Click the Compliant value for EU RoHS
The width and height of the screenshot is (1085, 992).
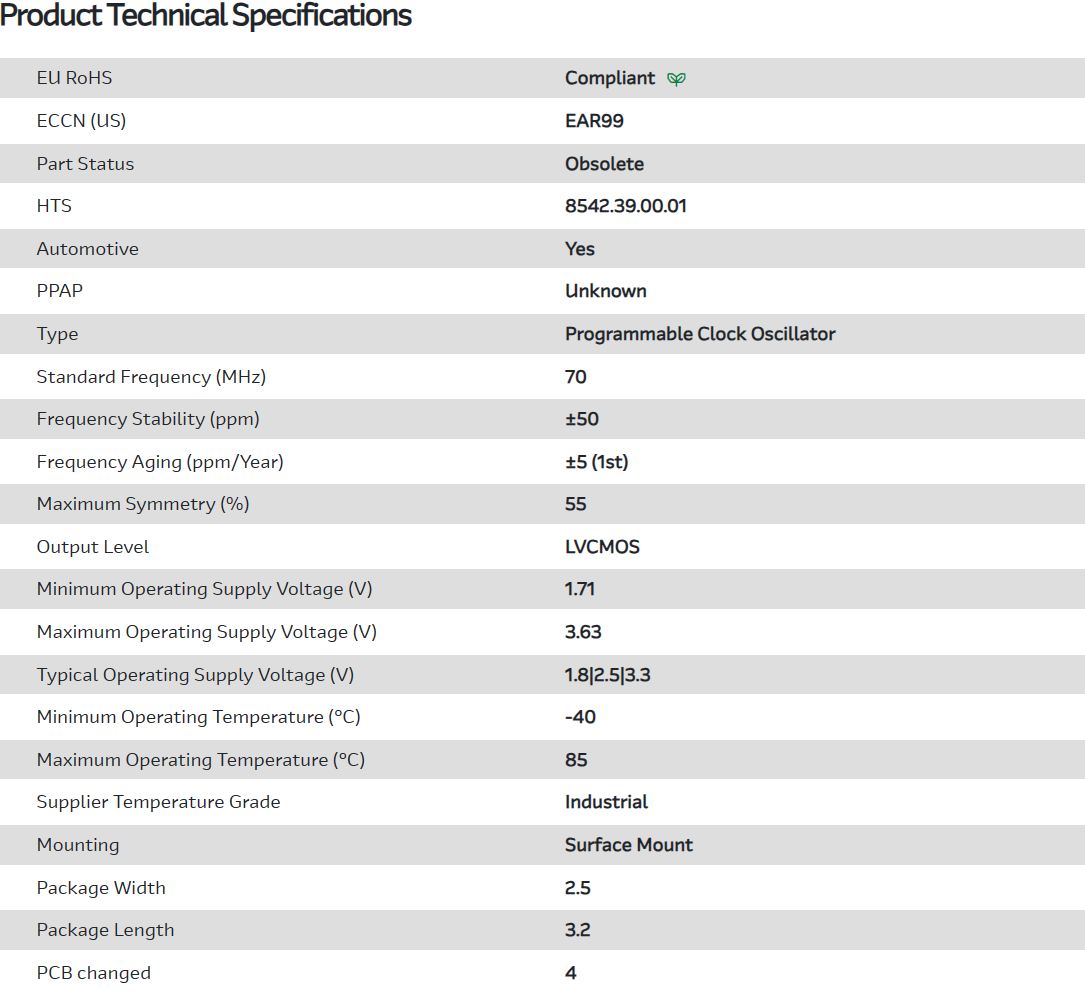[x=610, y=78]
